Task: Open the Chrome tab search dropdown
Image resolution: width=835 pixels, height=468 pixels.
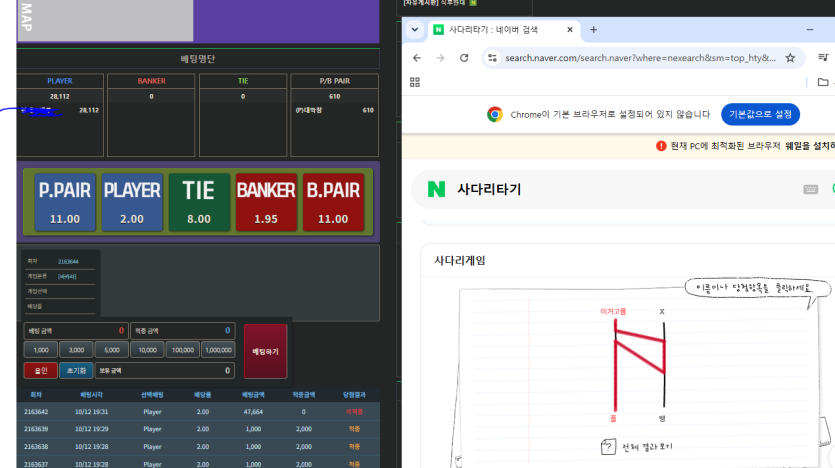Action: coord(415,30)
